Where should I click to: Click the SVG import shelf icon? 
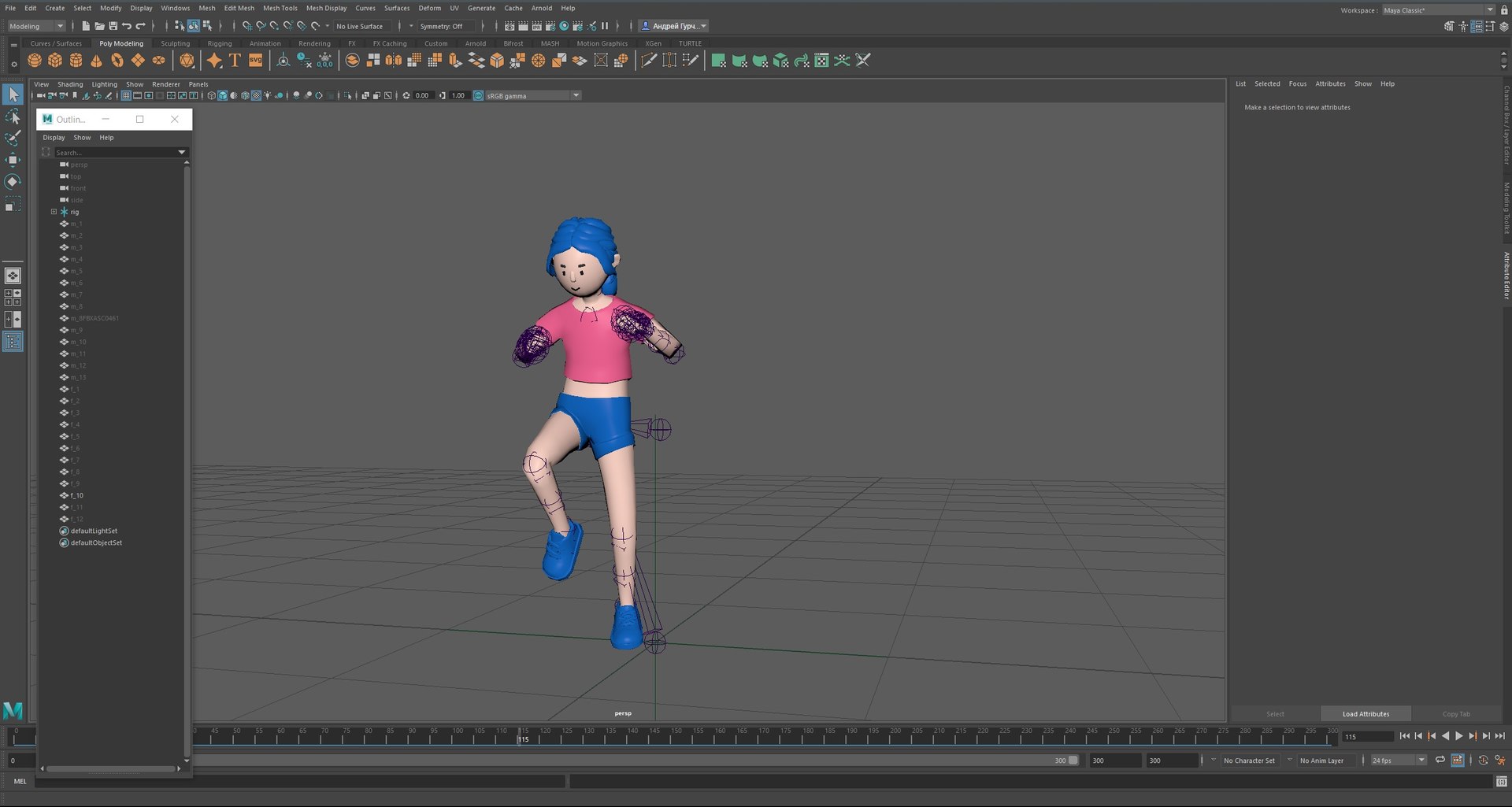pos(255,61)
